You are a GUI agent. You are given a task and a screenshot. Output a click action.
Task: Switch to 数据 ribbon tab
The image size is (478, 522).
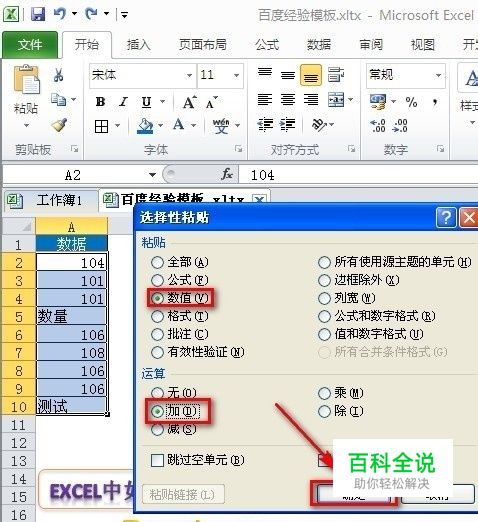[319, 44]
